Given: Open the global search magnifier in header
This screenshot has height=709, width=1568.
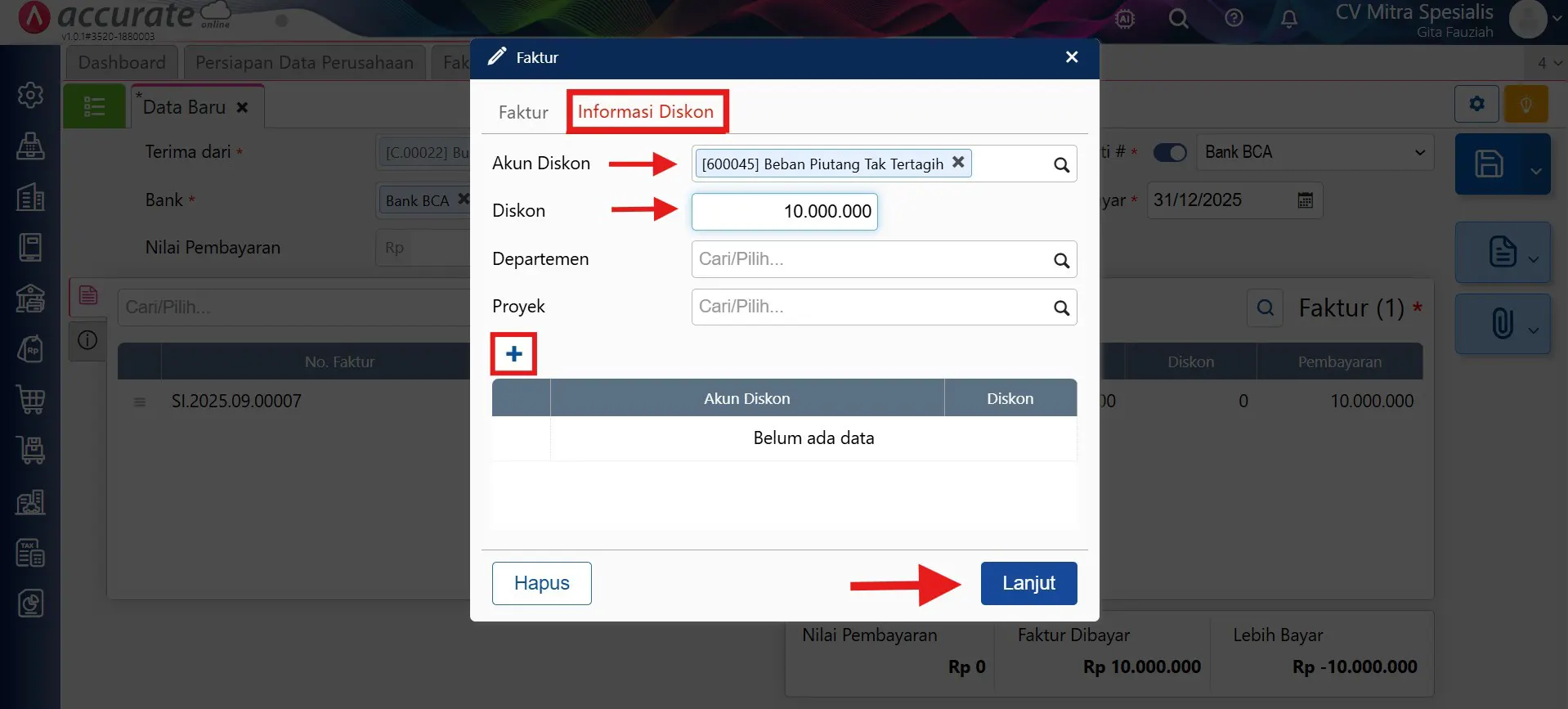Looking at the screenshot, I should tap(1178, 18).
